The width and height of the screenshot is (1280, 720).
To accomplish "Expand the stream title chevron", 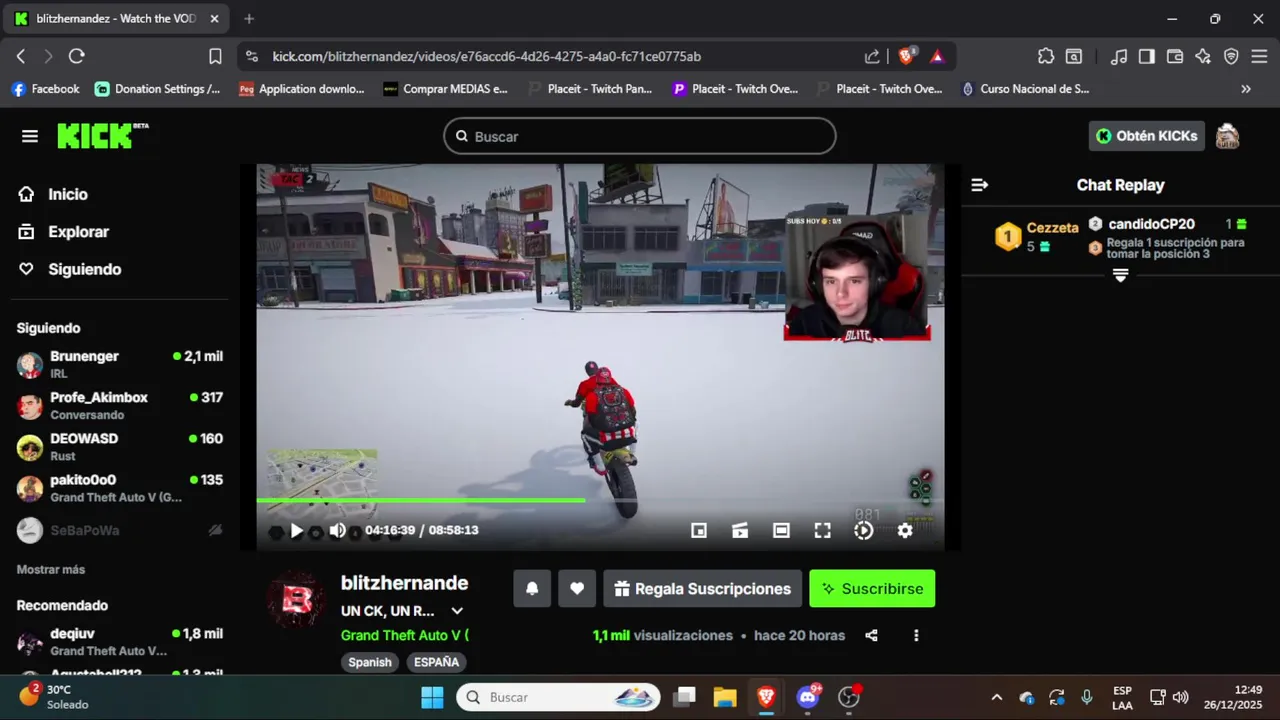I will point(457,611).
